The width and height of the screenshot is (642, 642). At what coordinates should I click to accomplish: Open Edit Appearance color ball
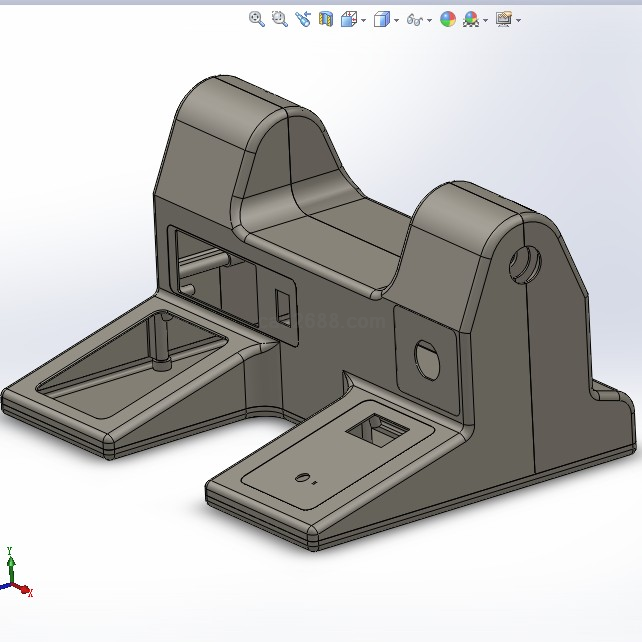[x=448, y=19]
